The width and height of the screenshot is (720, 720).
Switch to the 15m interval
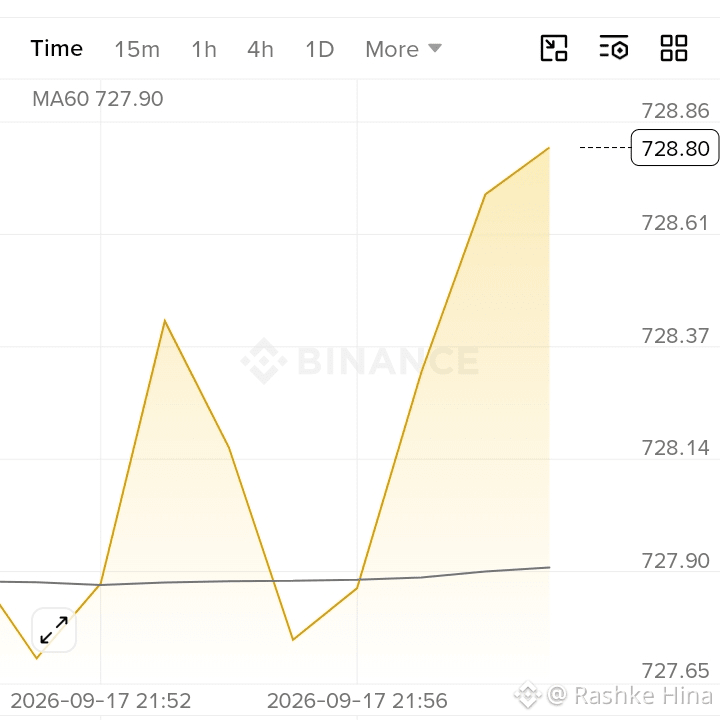[137, 49]
